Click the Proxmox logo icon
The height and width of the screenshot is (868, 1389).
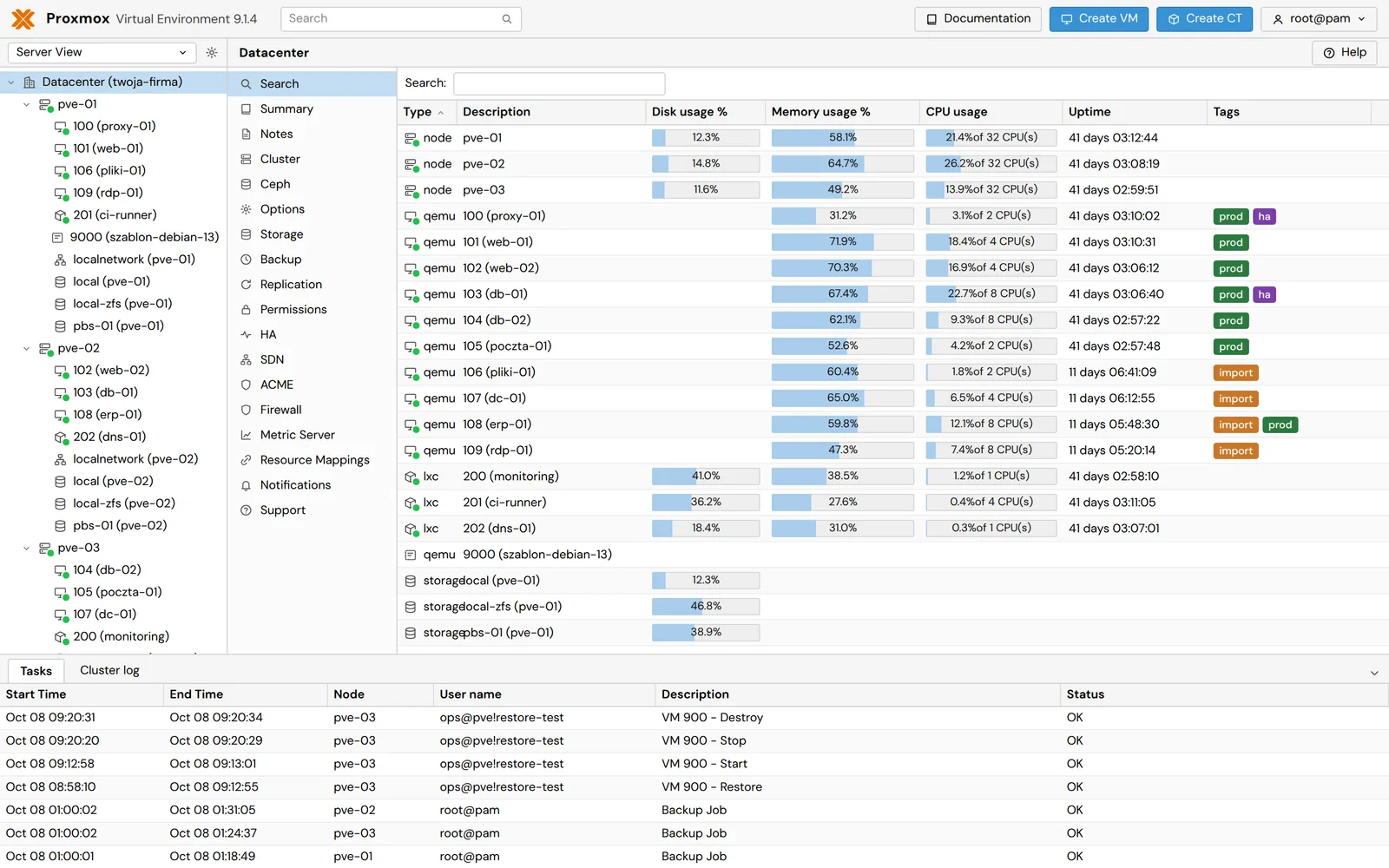23,18
